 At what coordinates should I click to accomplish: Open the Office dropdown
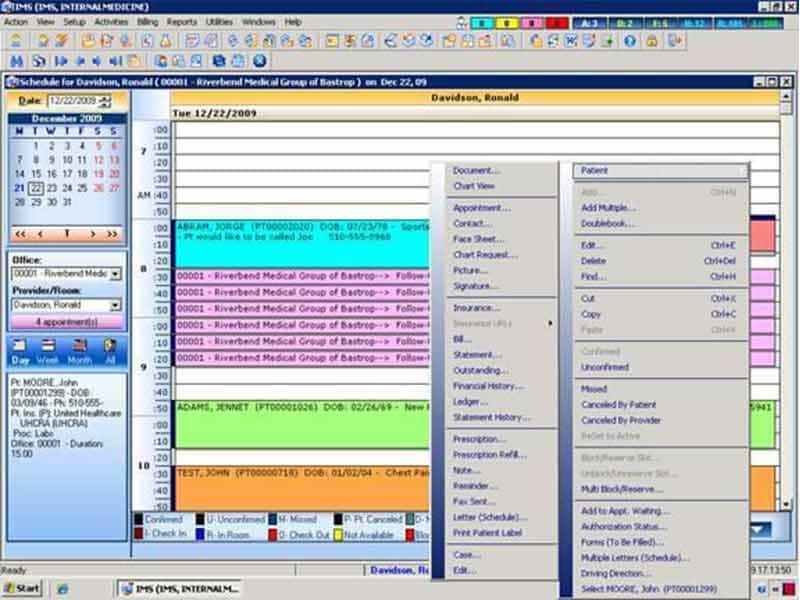pyautogui.click(x=116, y=274)
